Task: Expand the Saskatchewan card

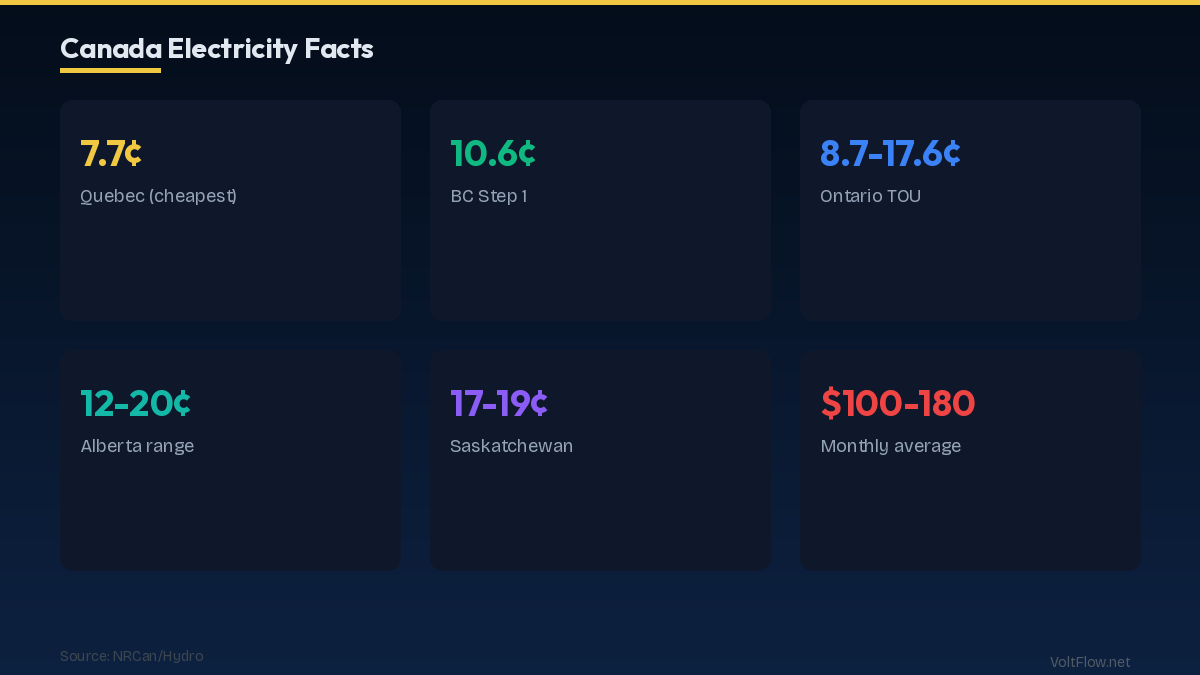Action: click(x=600, y=510)
